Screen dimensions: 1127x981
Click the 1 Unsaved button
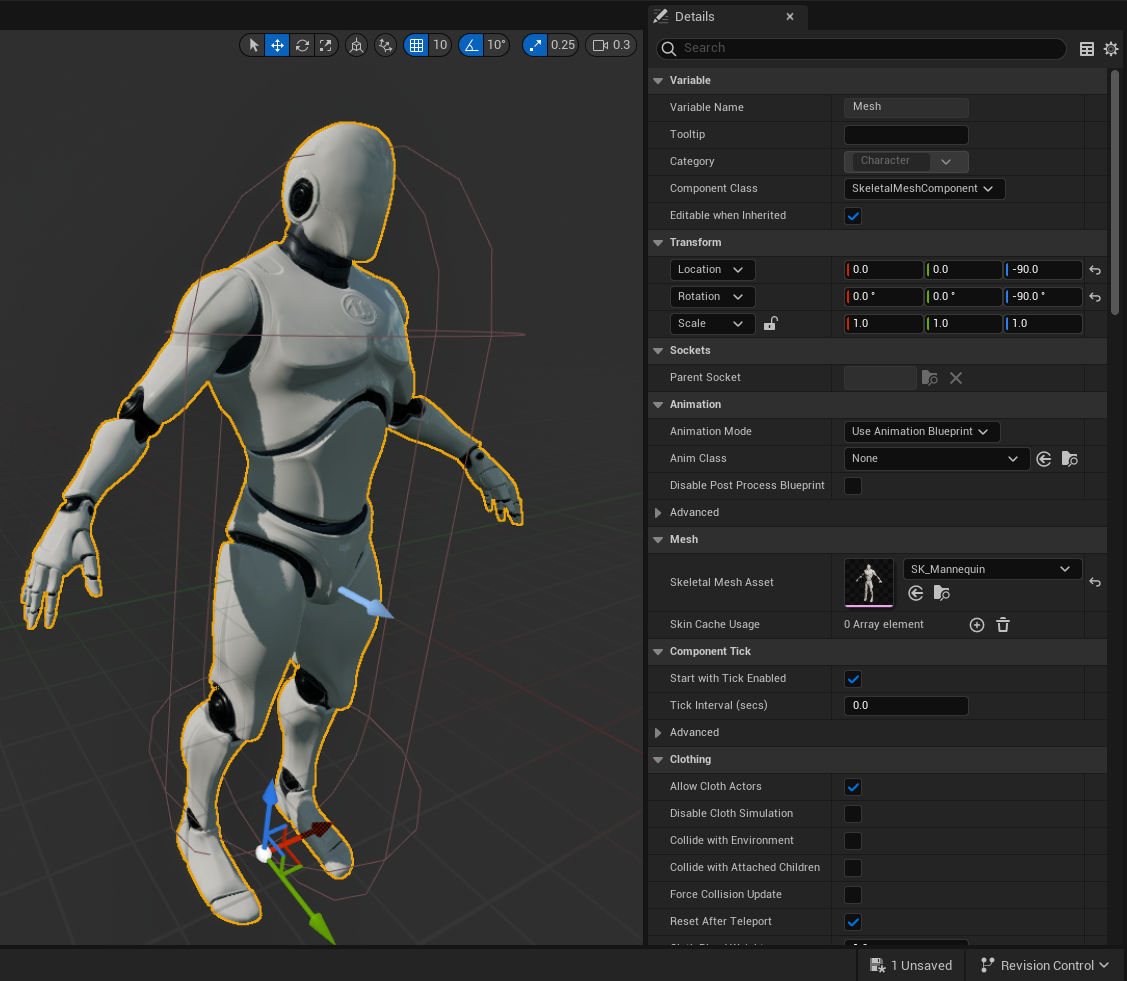click(x=911, y=965)
